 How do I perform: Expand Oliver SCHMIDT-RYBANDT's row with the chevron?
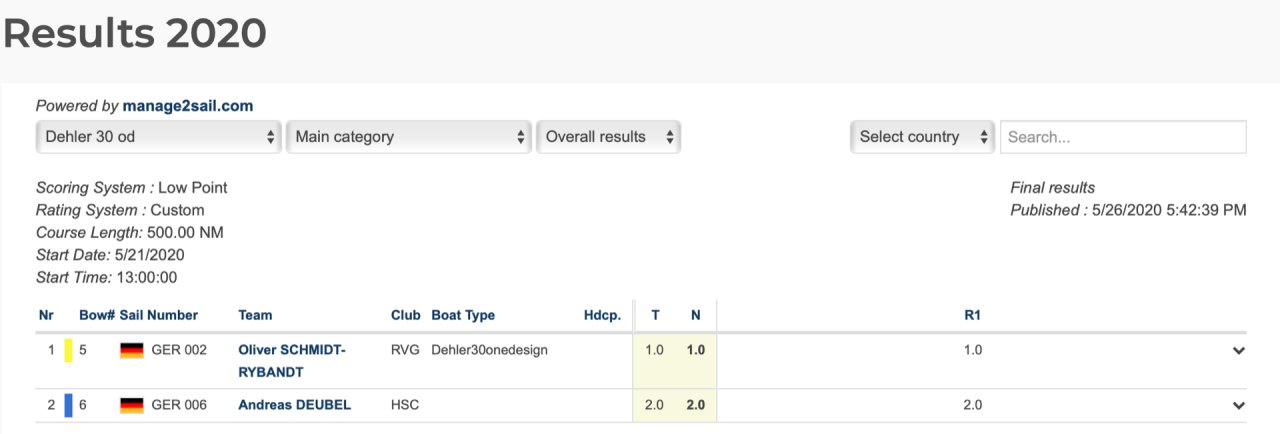[1239, 351]
